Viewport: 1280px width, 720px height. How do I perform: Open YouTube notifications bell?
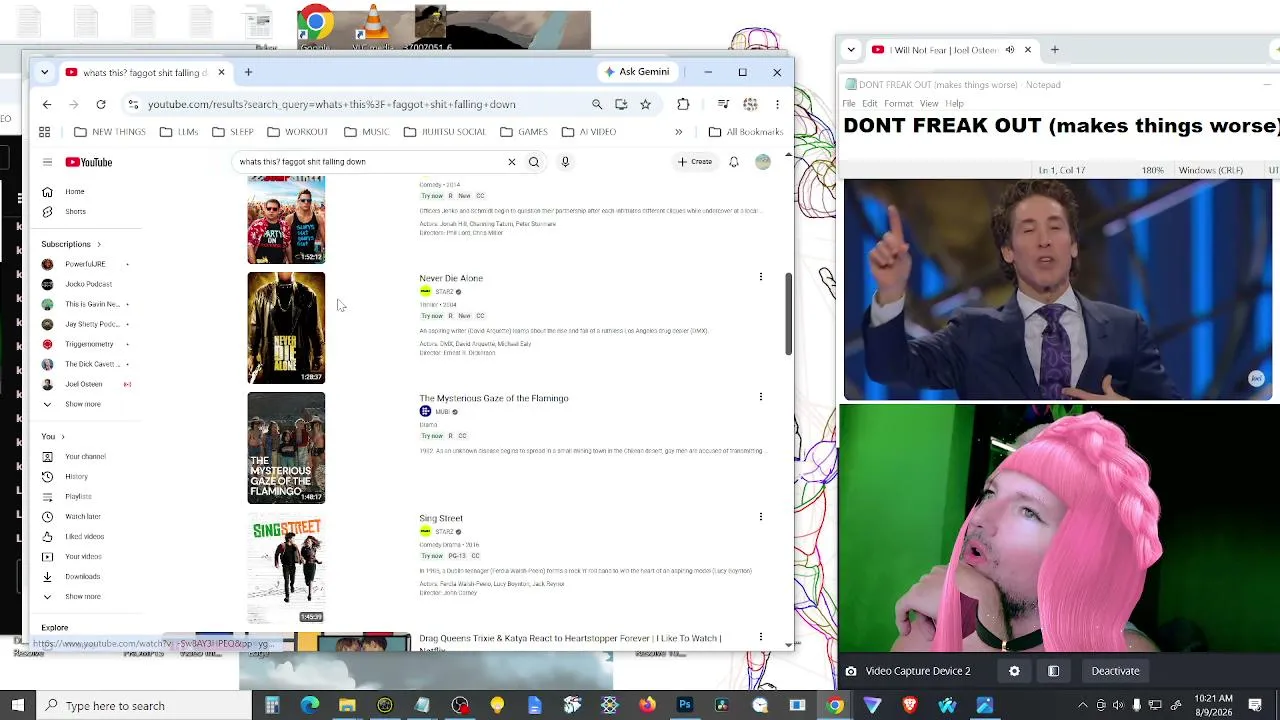(733, 162)
